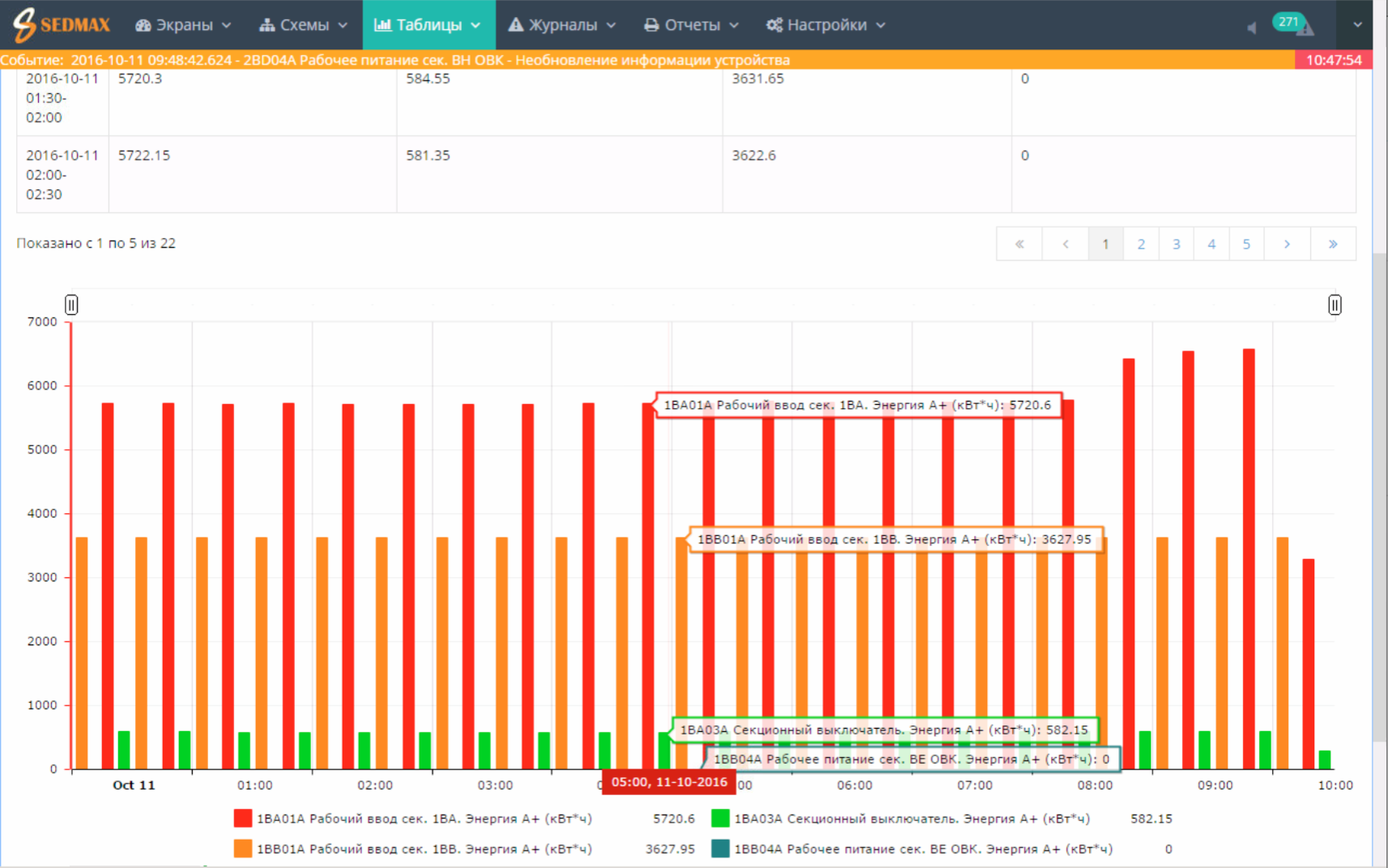
Task: Open the 271 alerts notification icon
Action: (1292, 24)
